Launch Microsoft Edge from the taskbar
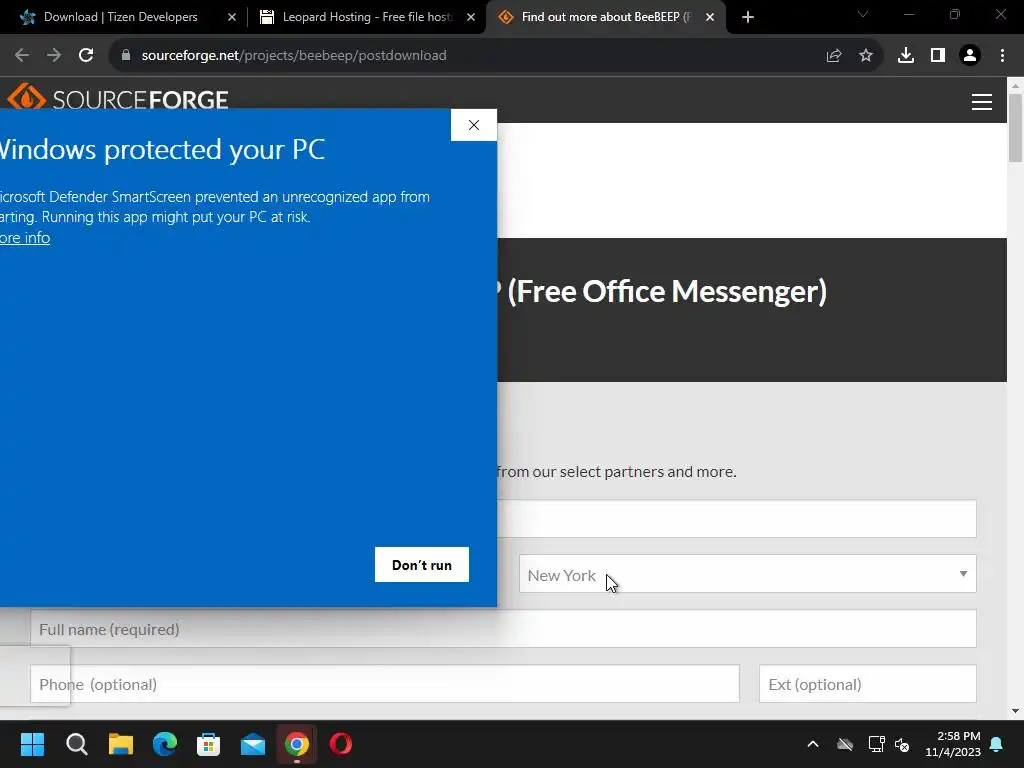The width and height of the screenshot is (1024, 768). coord(165,744)
